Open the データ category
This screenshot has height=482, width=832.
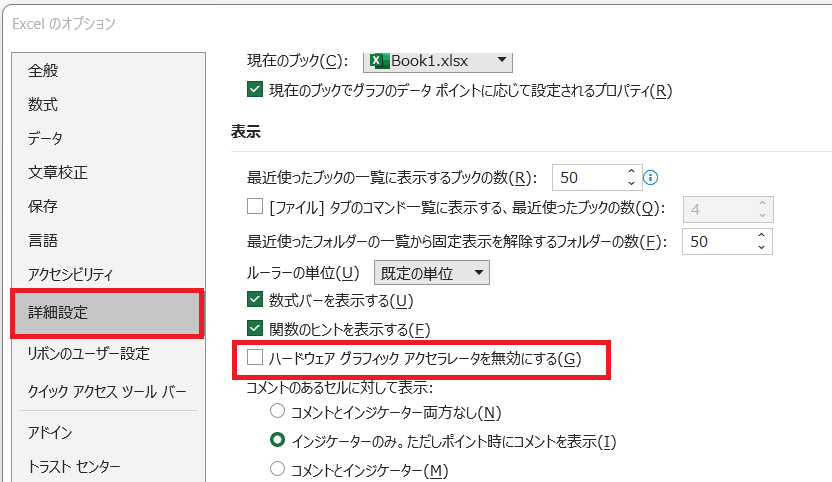[45, 139]
